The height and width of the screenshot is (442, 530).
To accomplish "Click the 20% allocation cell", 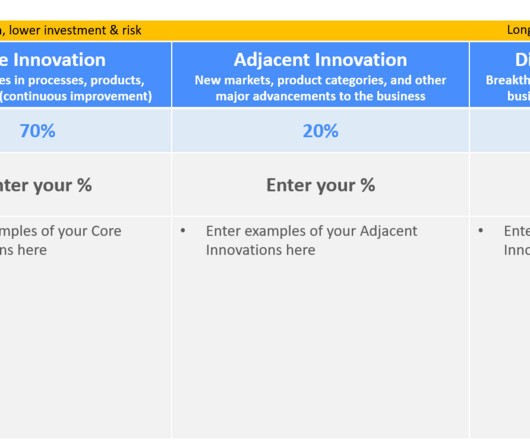I will pos(320,131).
